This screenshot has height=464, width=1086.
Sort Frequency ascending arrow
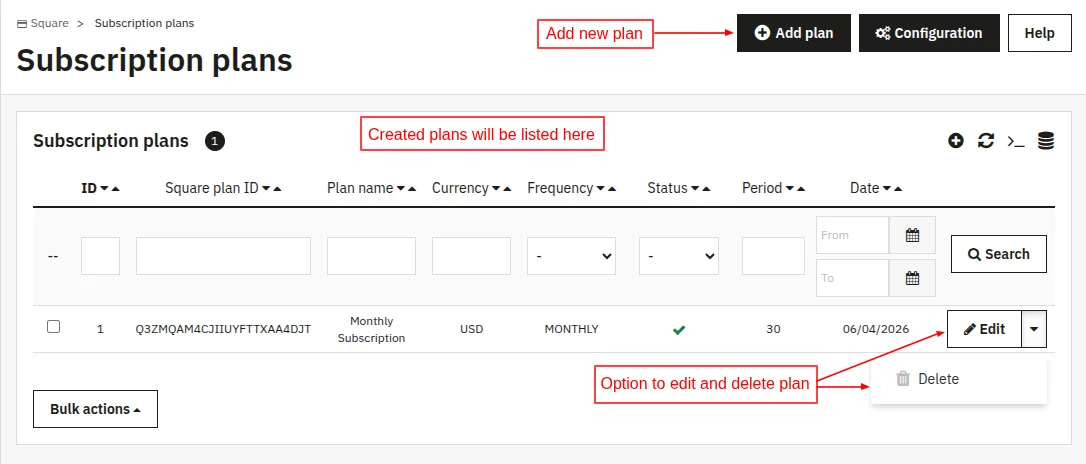click(x=612, y=188)
